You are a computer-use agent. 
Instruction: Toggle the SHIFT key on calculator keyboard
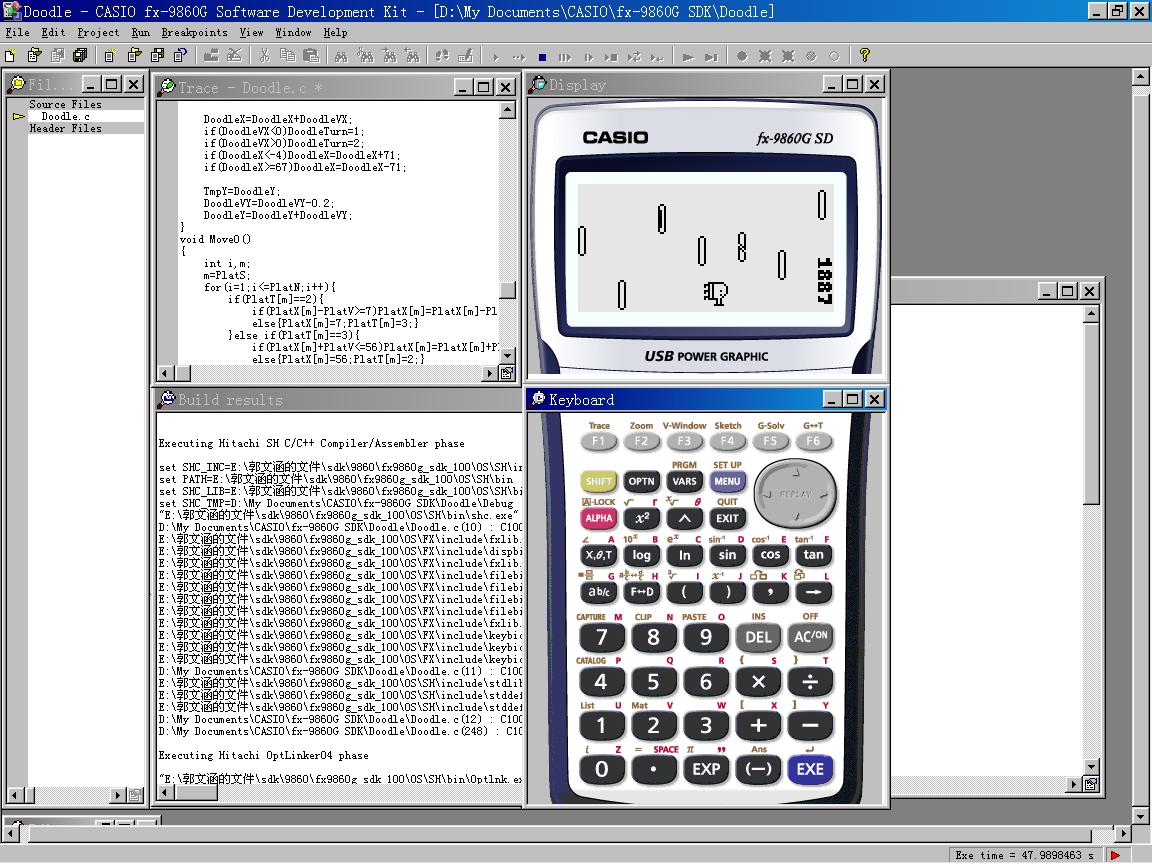click(598, 481)
